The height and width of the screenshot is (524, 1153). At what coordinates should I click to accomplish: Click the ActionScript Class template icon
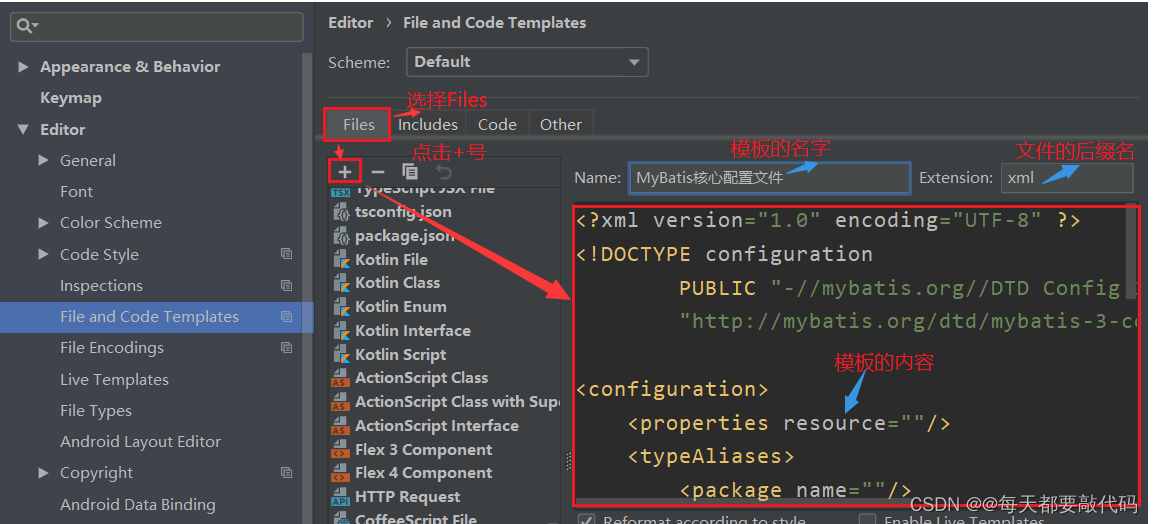coord(340,378)
